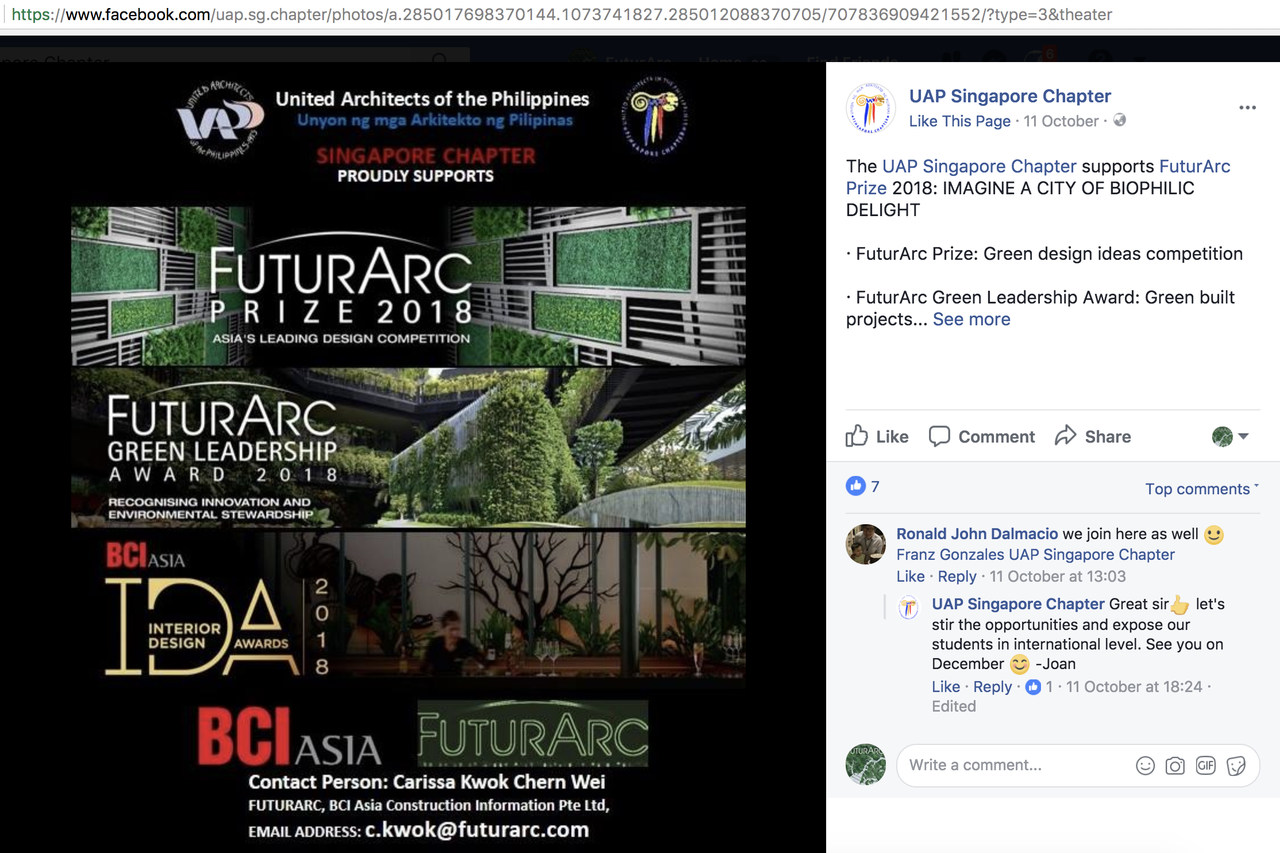
Task: Click the UAP Singapore Chapter logo beside the page name
Action: tap(871, 108)
